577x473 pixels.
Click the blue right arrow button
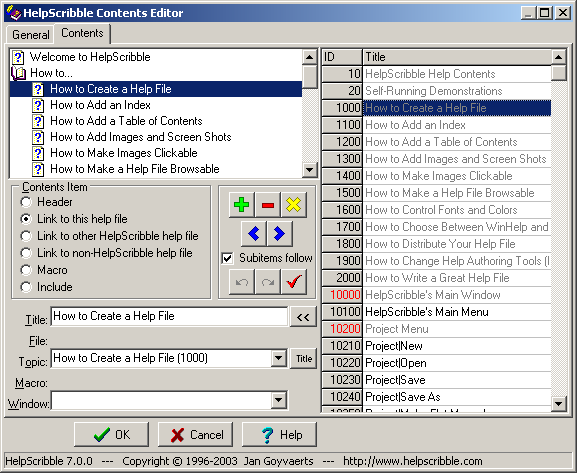(280, 233)
